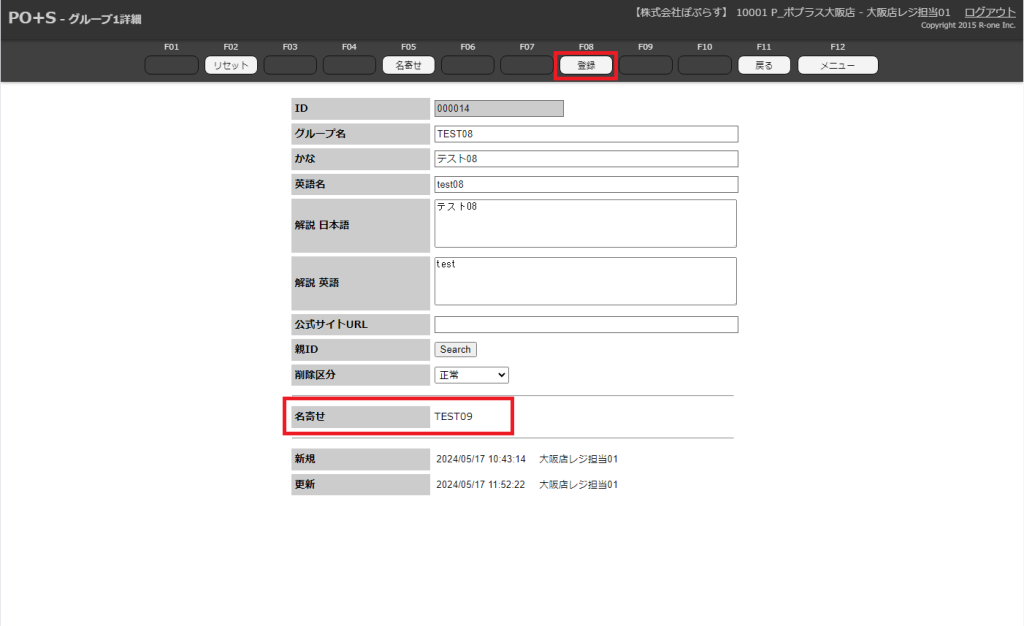Select the 解説 日本語 text area
Viewport: 1024px width, 626px height.
pos(585,223)
